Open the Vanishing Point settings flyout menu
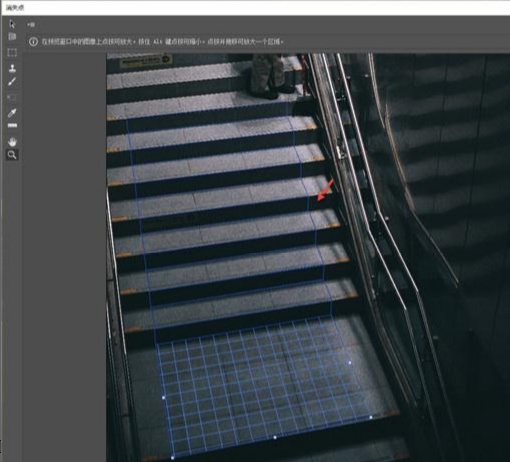 31,25
